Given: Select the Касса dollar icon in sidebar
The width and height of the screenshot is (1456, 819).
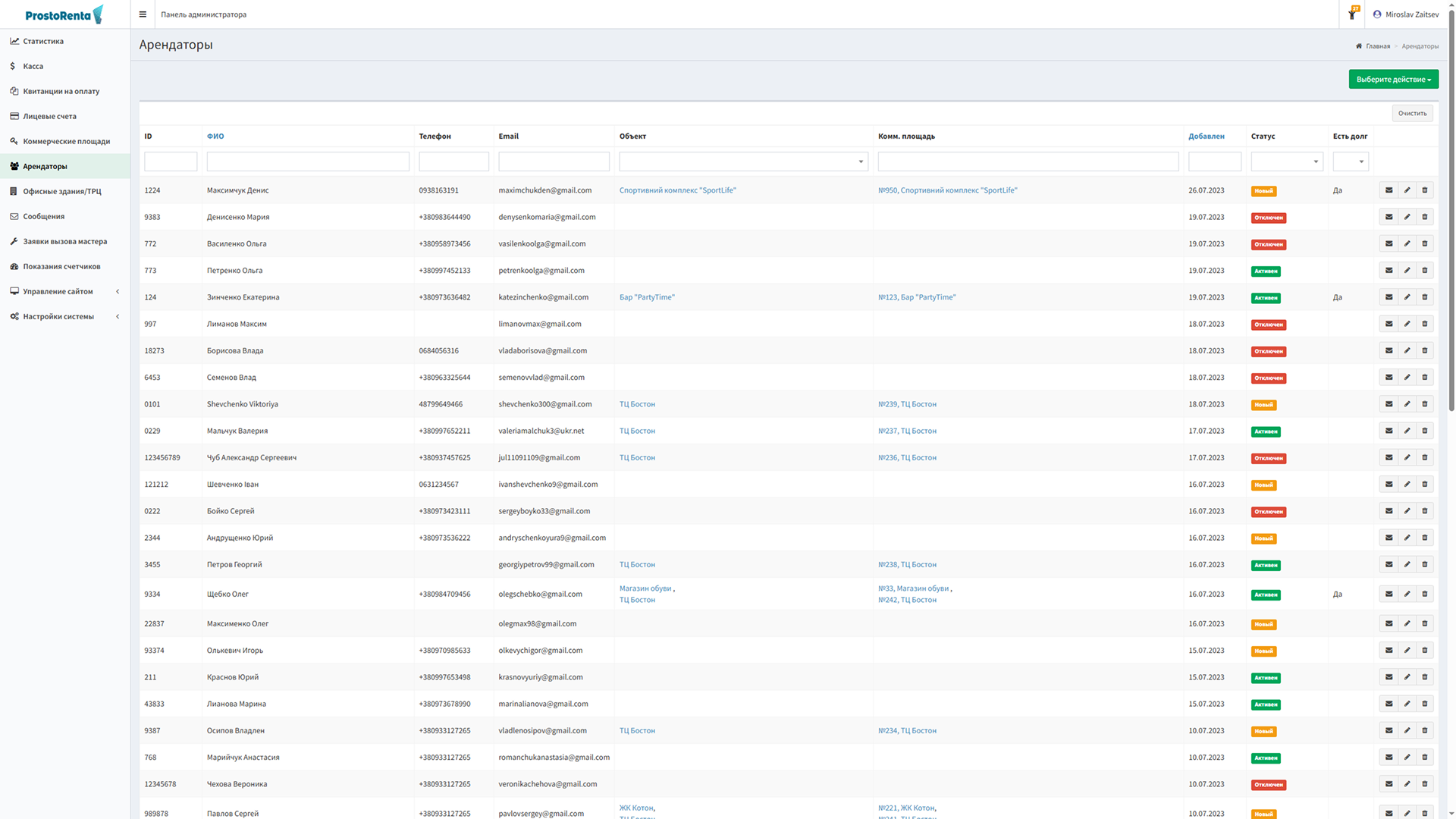Looking at the screenshot, I should pos(14,66).
